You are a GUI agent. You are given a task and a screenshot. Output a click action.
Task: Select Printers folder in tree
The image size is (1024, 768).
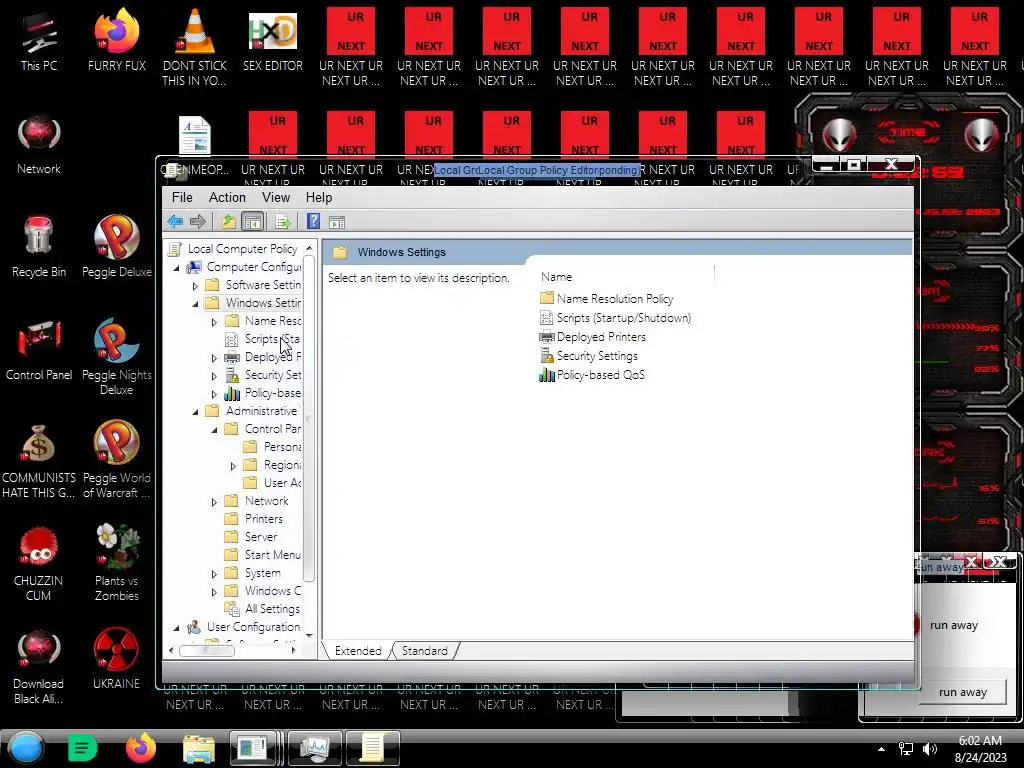tap(264, 519)
